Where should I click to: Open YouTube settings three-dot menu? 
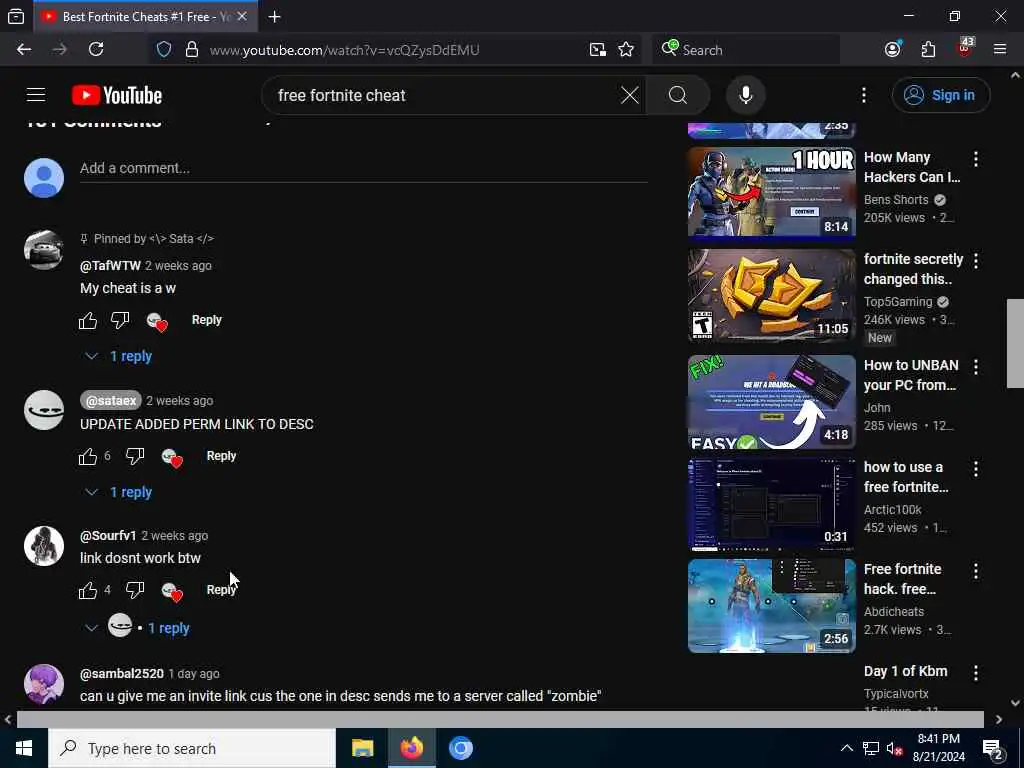(864, 95)
